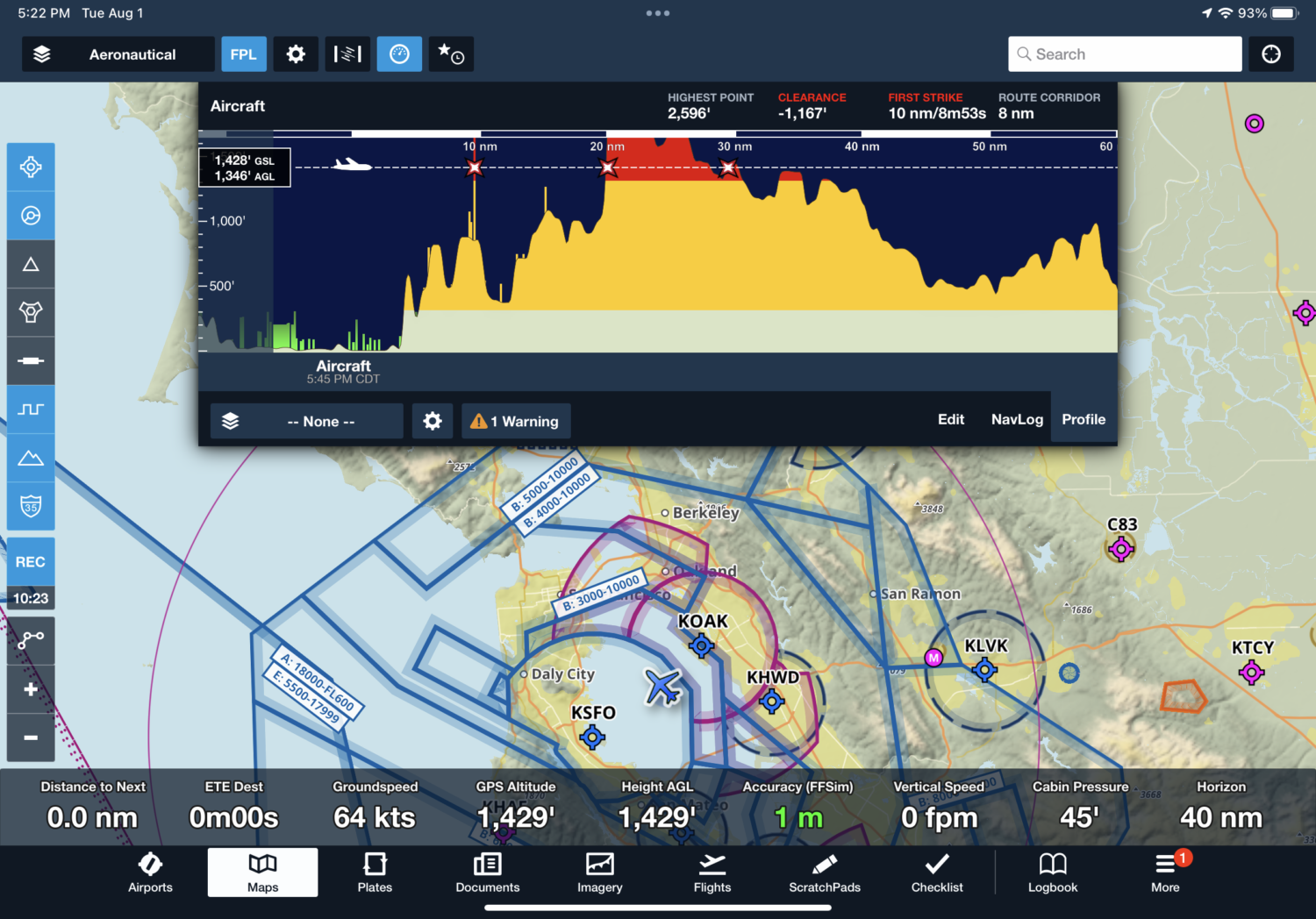Screen dimensions: 1316x919
Task: Tap the favorites and recents star icon
Action: coord(451,53)
